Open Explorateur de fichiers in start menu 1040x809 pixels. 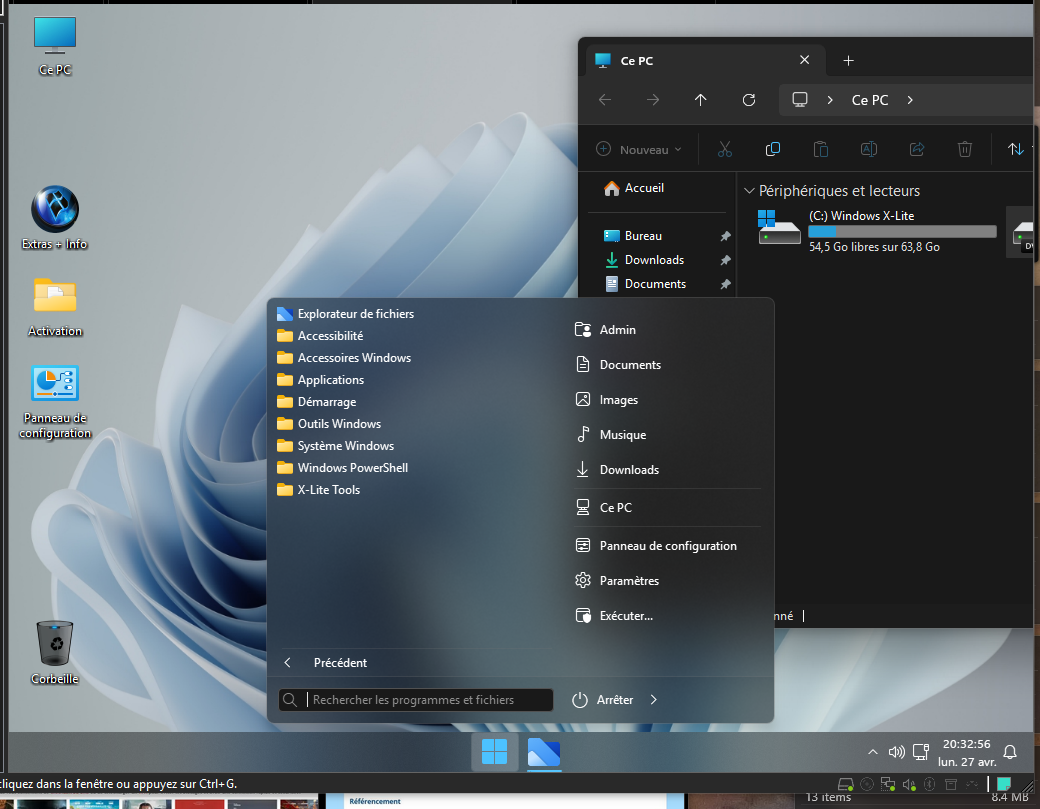click(x=346, y=314)
